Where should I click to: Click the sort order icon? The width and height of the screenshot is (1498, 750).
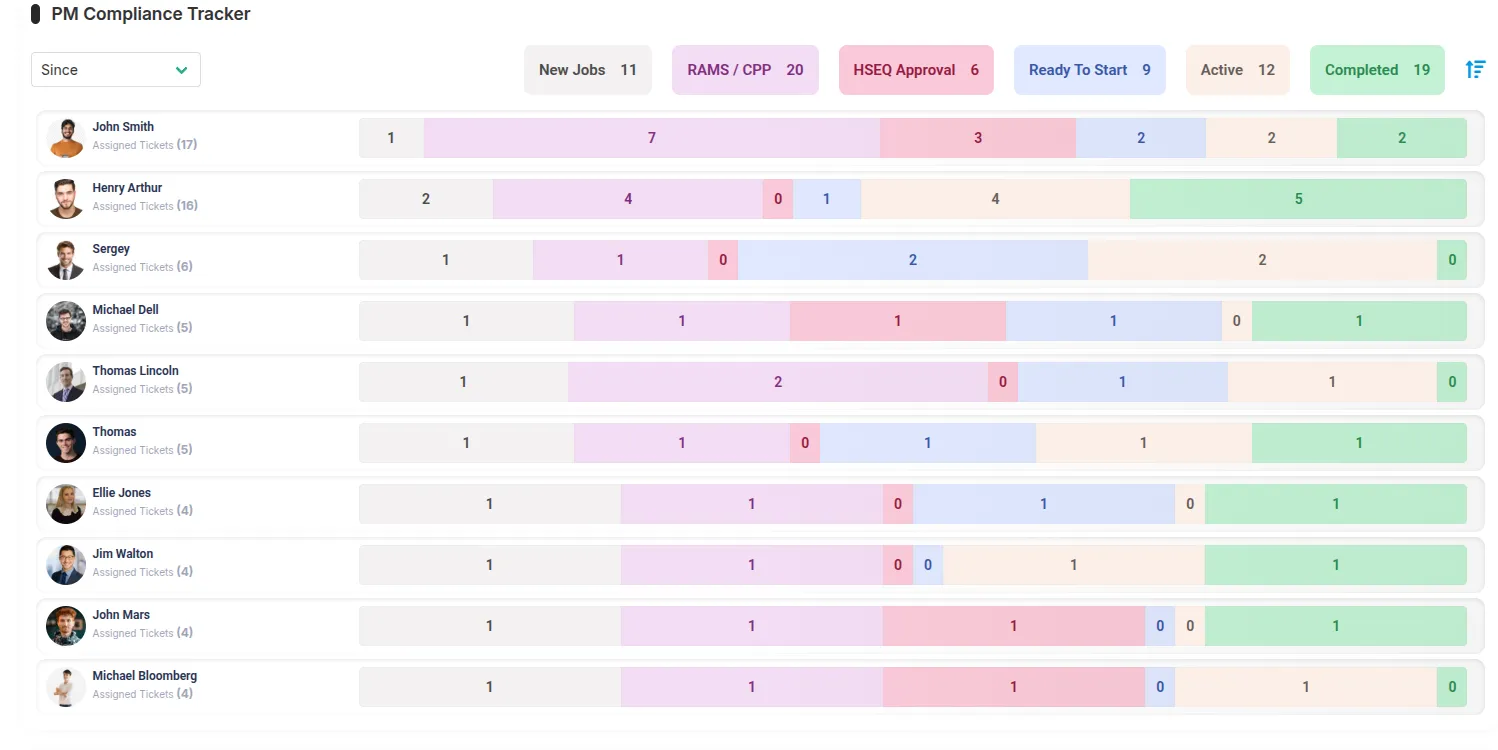tap(1475, 69)
